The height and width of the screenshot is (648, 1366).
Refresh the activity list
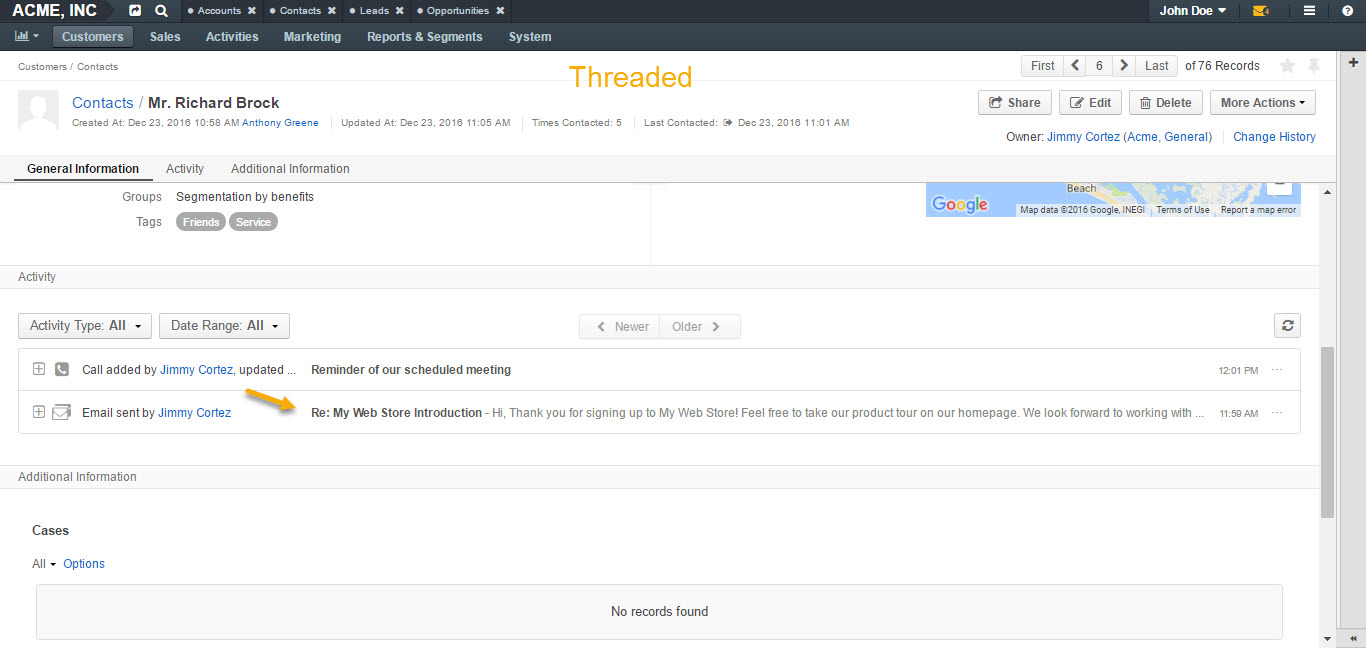(1288, 325)
